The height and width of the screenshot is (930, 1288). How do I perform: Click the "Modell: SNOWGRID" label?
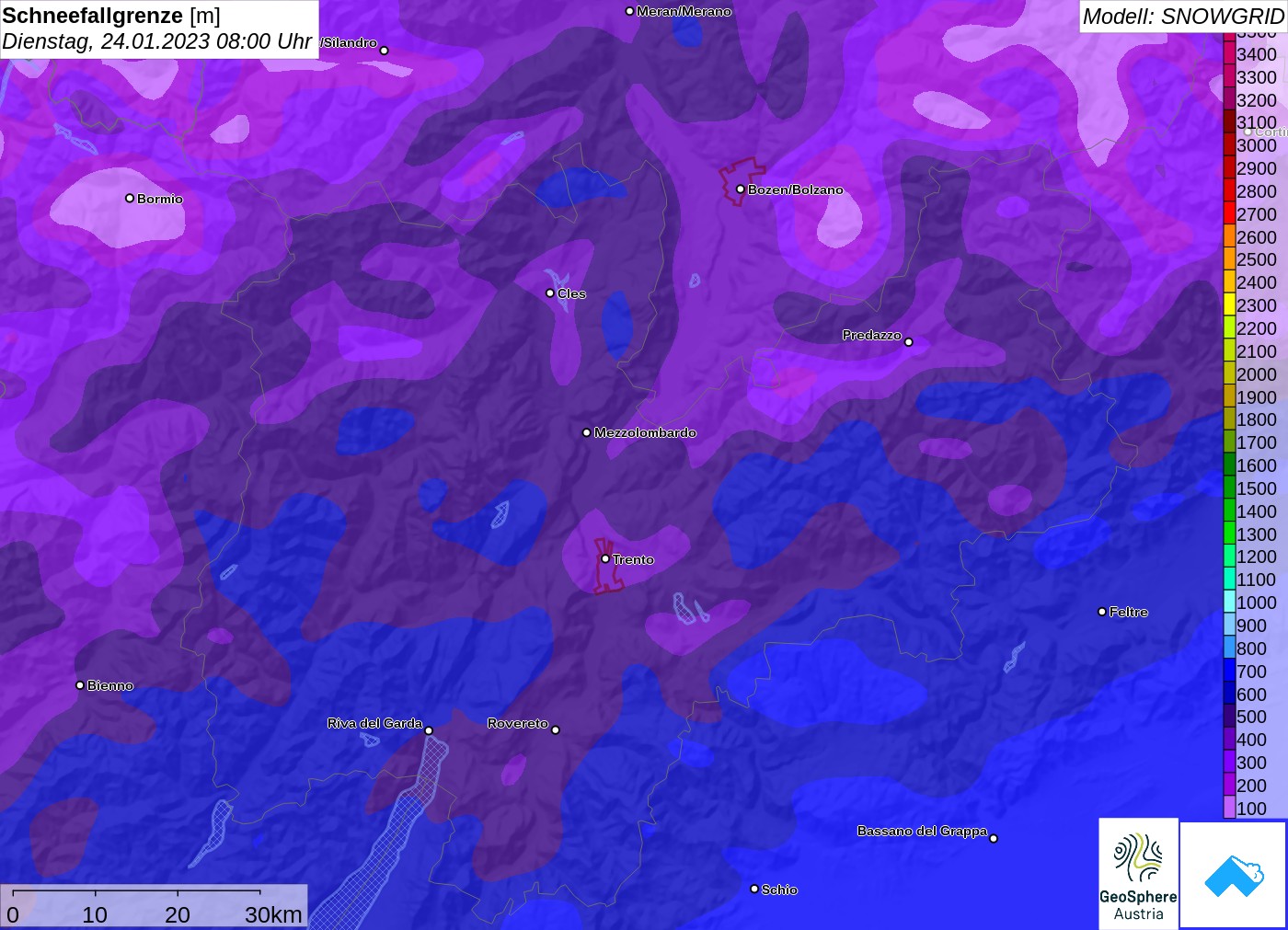(1182, 17)
